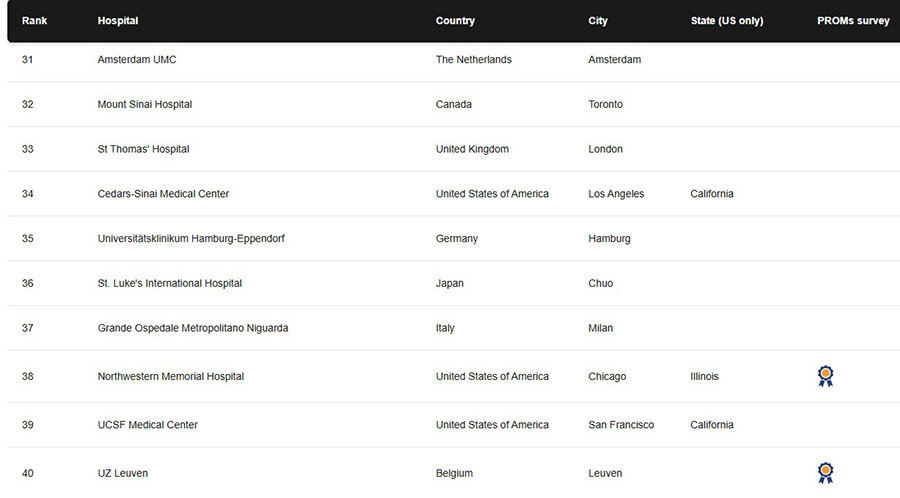Click the Hospital column header
This screenshot has height=498, width=900.
(x=118, y=20)
